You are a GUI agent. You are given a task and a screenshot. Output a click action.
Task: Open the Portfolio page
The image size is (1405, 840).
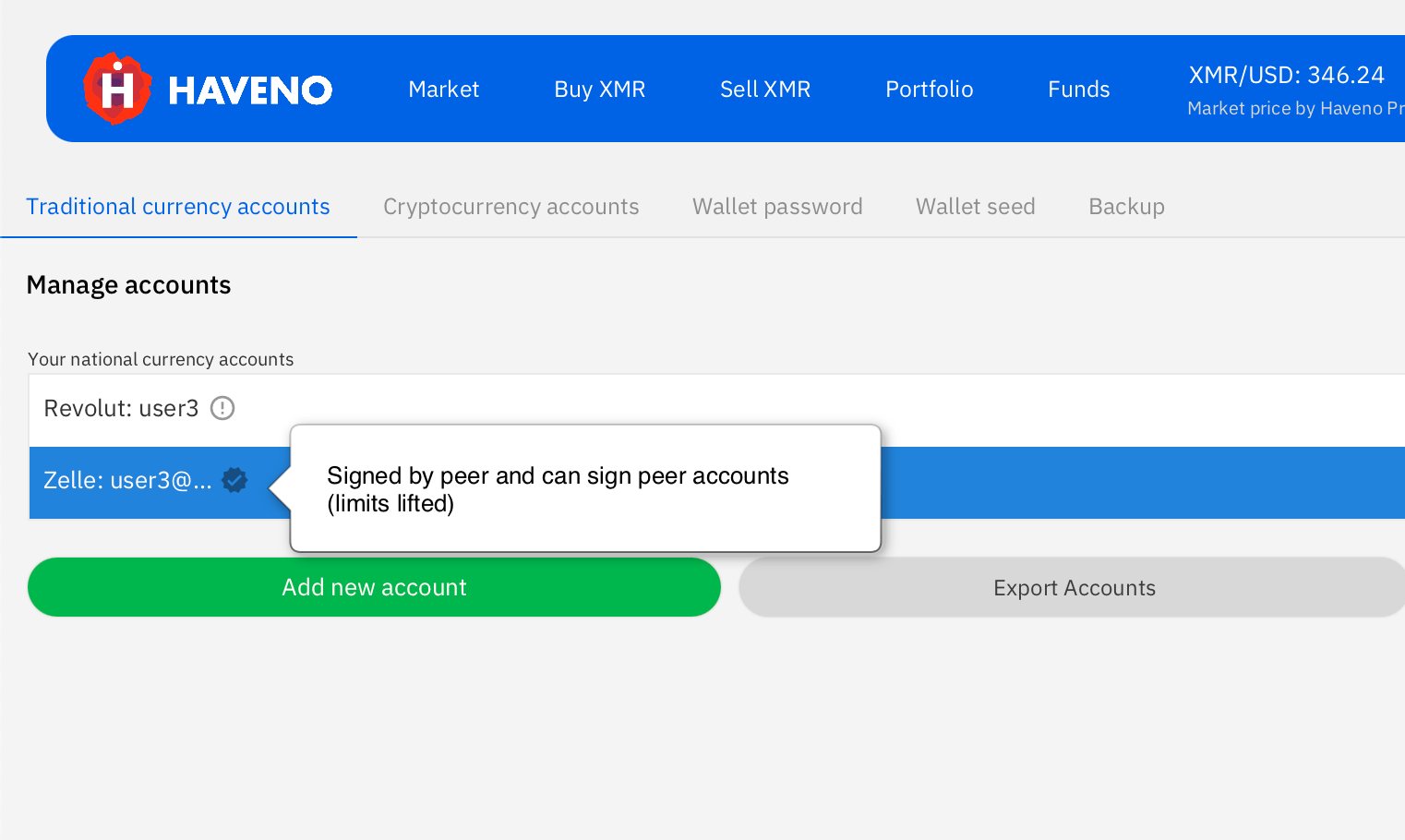click(x=929, y=90)
